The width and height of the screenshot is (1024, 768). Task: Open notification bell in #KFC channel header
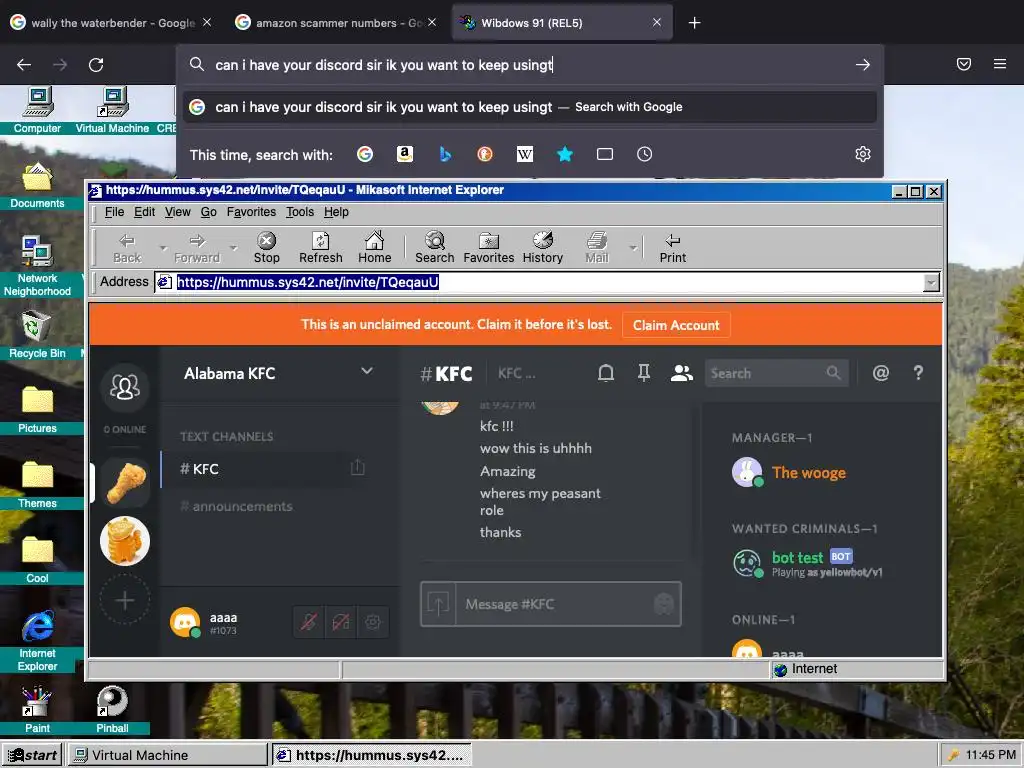[606, 373]
